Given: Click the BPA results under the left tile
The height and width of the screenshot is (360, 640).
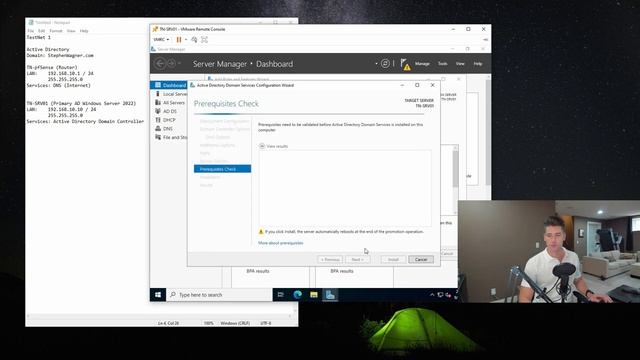Looking at the screenshot, I should tap(258, 271).
